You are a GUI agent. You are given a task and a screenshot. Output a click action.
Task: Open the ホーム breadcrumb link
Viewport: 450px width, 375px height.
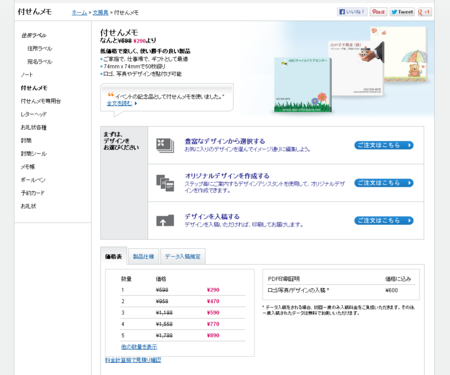pos(79,13)
